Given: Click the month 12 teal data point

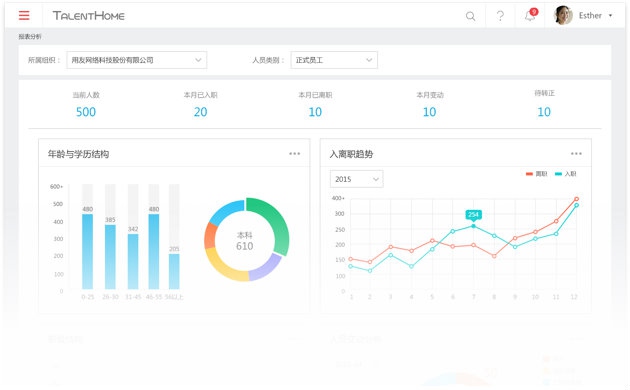Looking at the screenshot, I should point(577,205).
